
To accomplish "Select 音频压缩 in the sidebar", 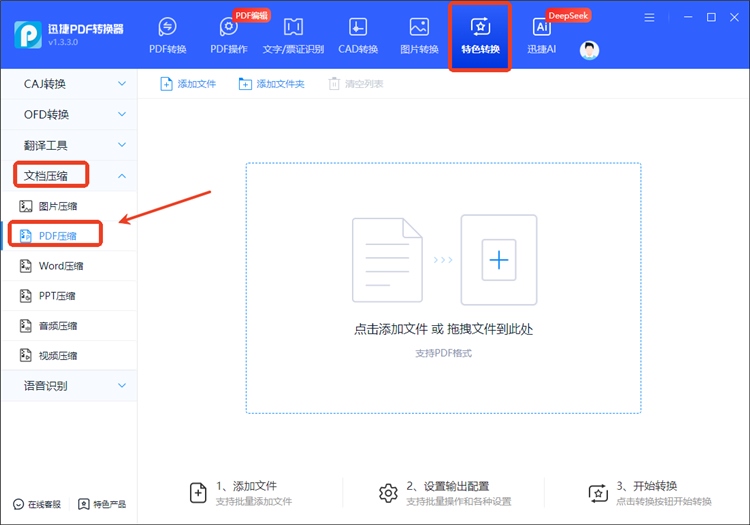I will [69, 326].
